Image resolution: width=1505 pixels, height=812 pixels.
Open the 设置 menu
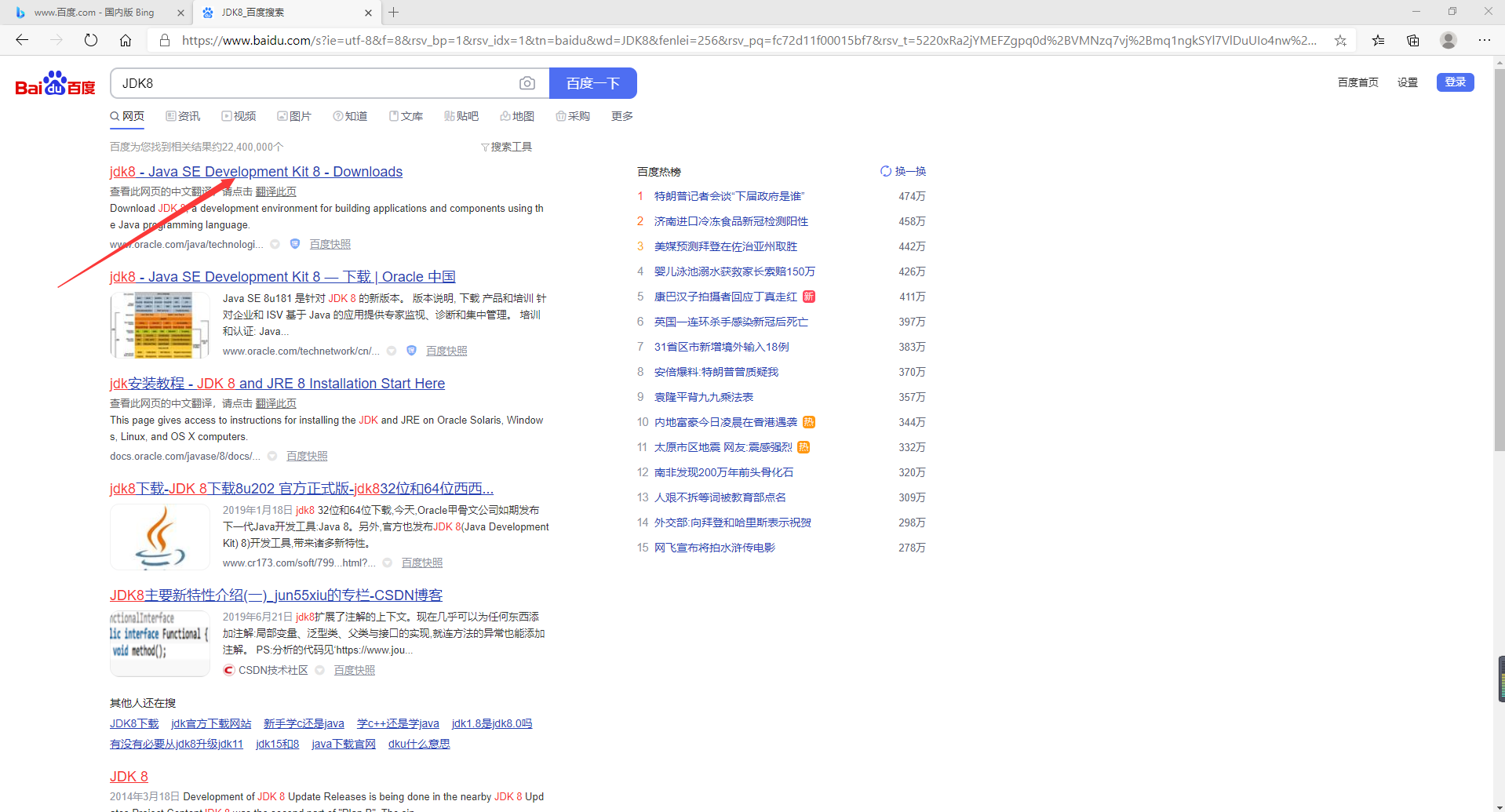pos(1408,82)
